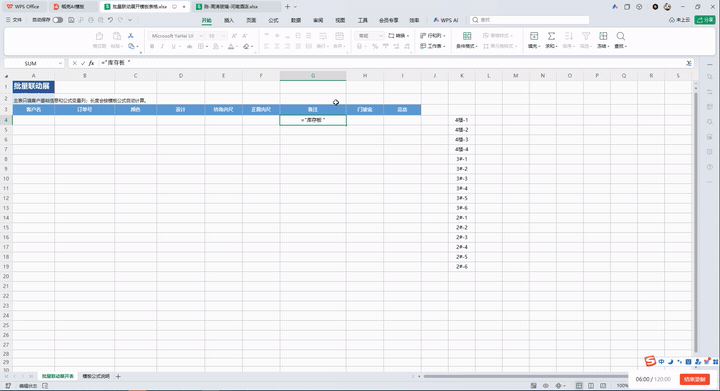This screenshot has width=720, height=391.
Task: Open the number format dropdown
Action: point(381,36)
